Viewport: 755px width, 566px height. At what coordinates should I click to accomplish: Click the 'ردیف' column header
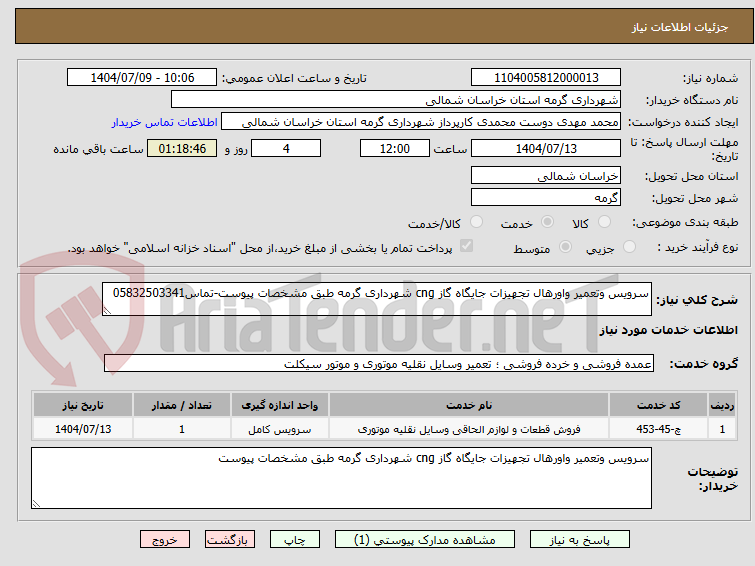(x=722, y=405)
